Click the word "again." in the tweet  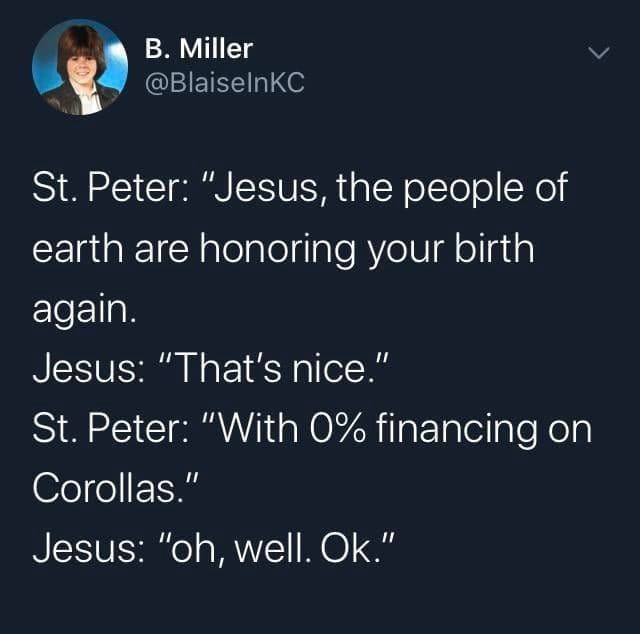(81, 309)
